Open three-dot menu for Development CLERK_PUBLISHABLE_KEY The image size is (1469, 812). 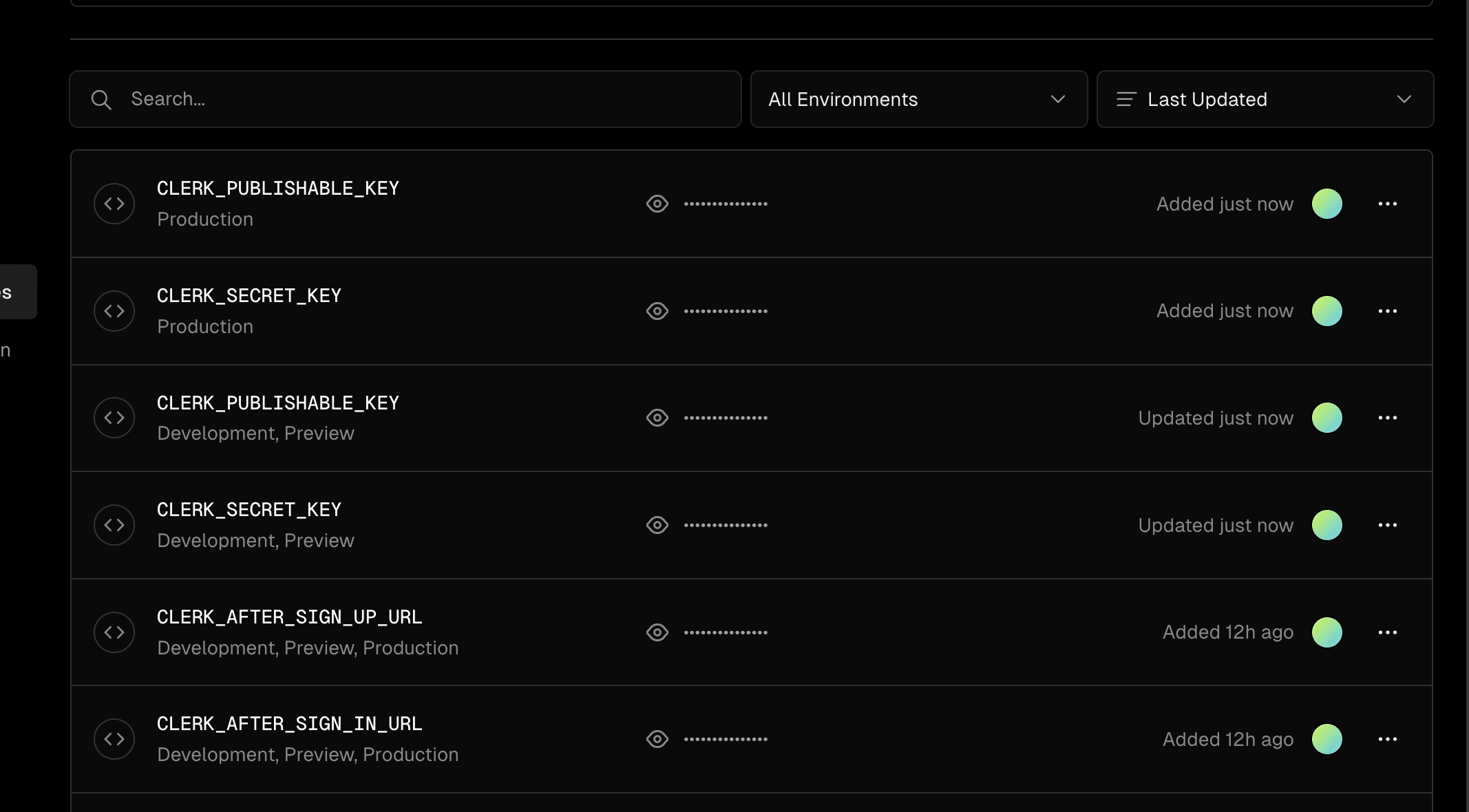(1388, 418)
